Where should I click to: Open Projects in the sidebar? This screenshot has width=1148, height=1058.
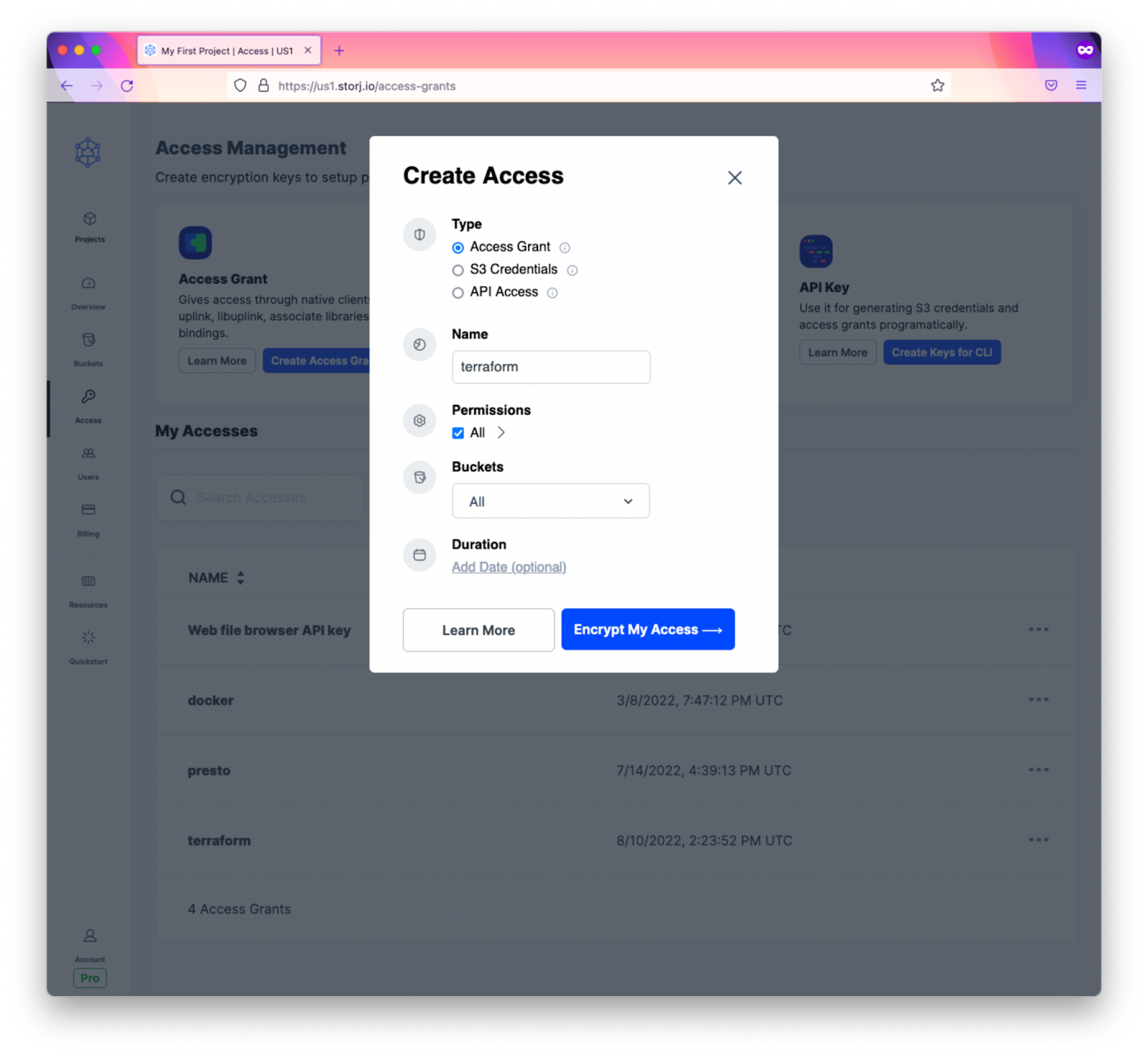click(89, 227)
